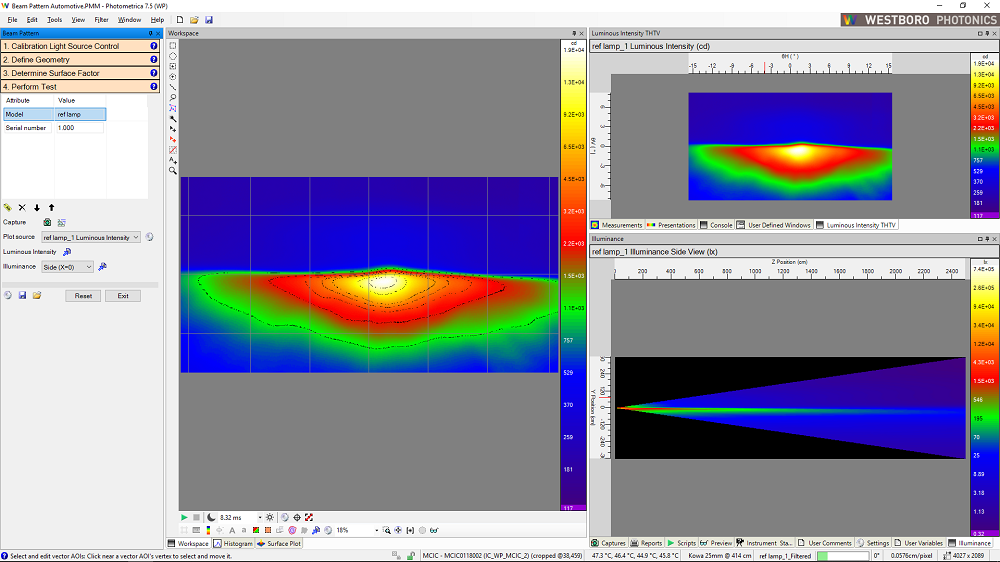Click the Illuminance Side View plot
Screen dimensions: 1000x562
click(x=790, y=408)
